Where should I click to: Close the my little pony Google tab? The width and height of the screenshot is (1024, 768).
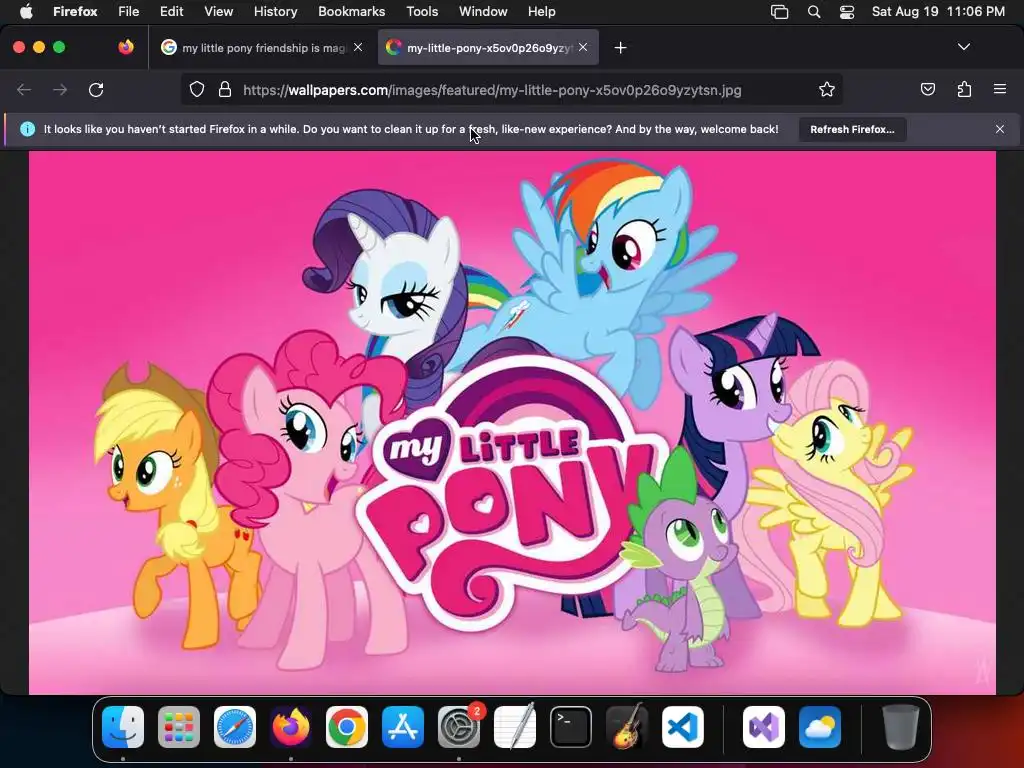click(358, 47)
